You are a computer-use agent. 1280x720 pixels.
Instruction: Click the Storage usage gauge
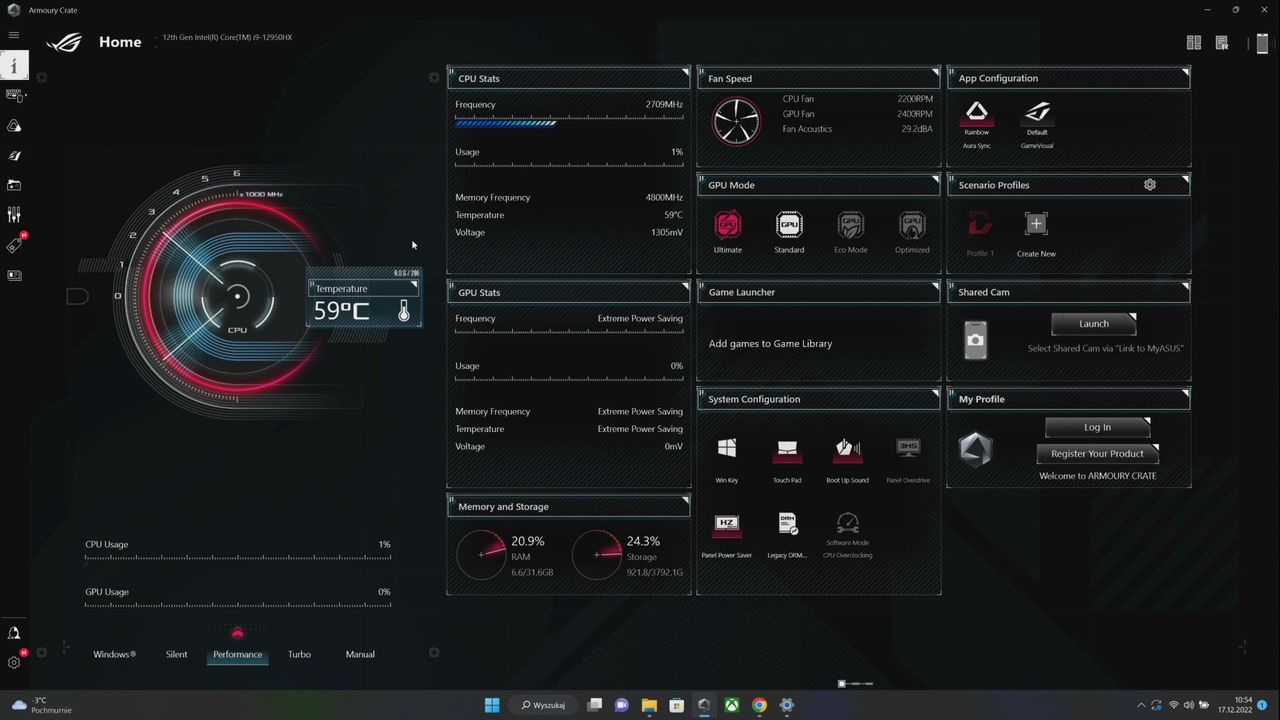[597, 554]
